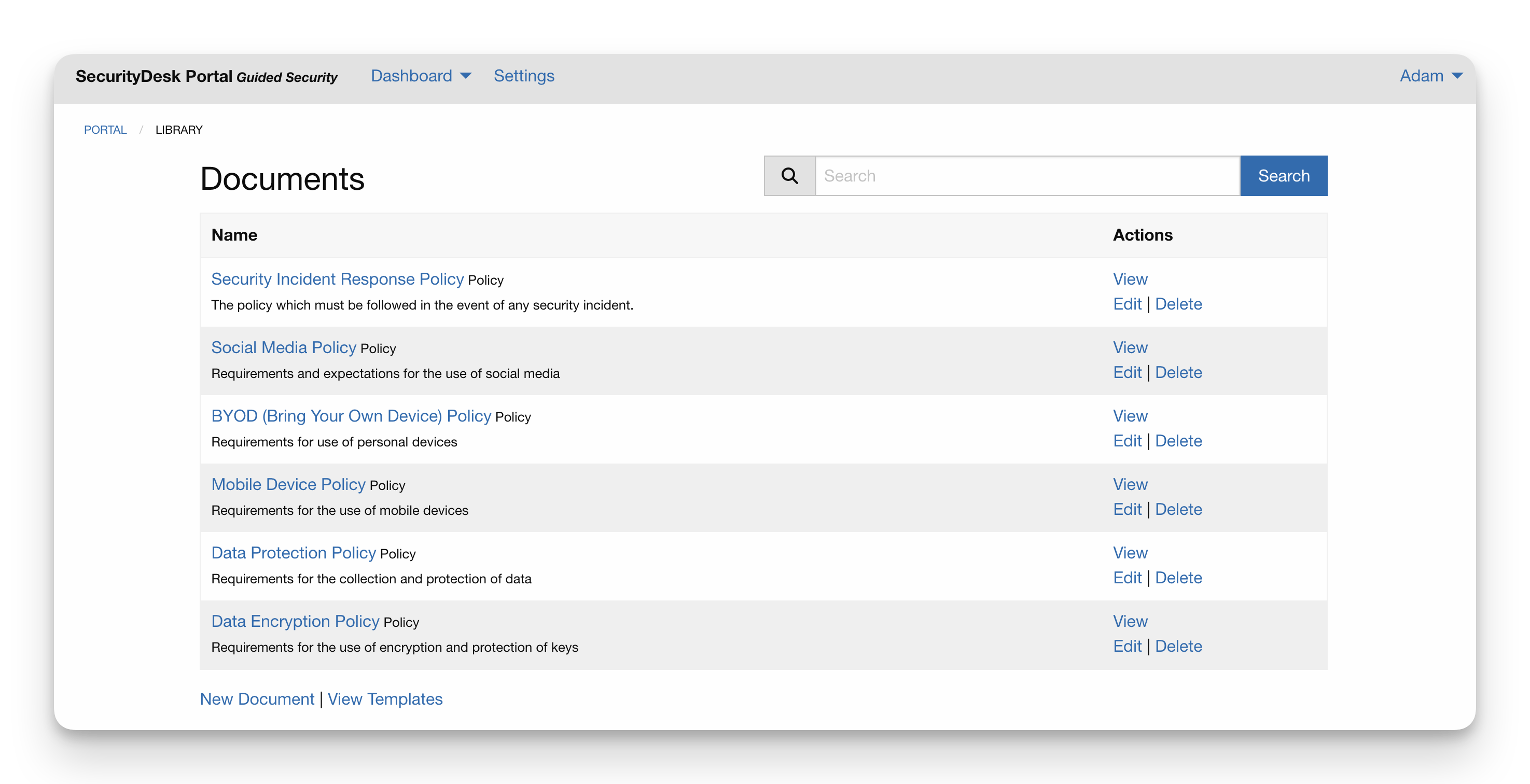Open the View Templates link
The image size is (1530, 784).
385,699
